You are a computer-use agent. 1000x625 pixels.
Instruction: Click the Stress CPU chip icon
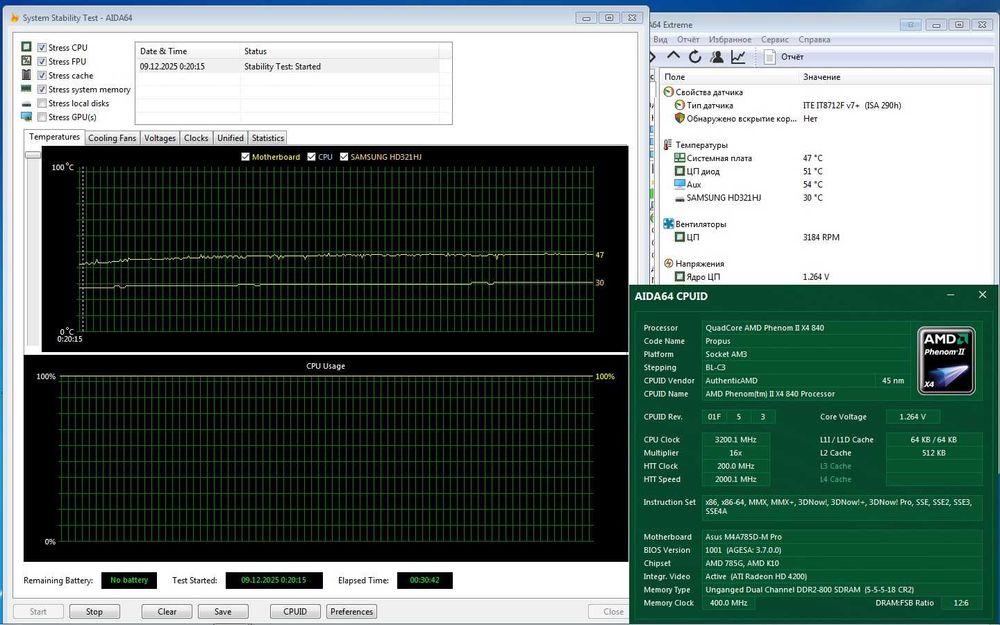tap(26, 47)
